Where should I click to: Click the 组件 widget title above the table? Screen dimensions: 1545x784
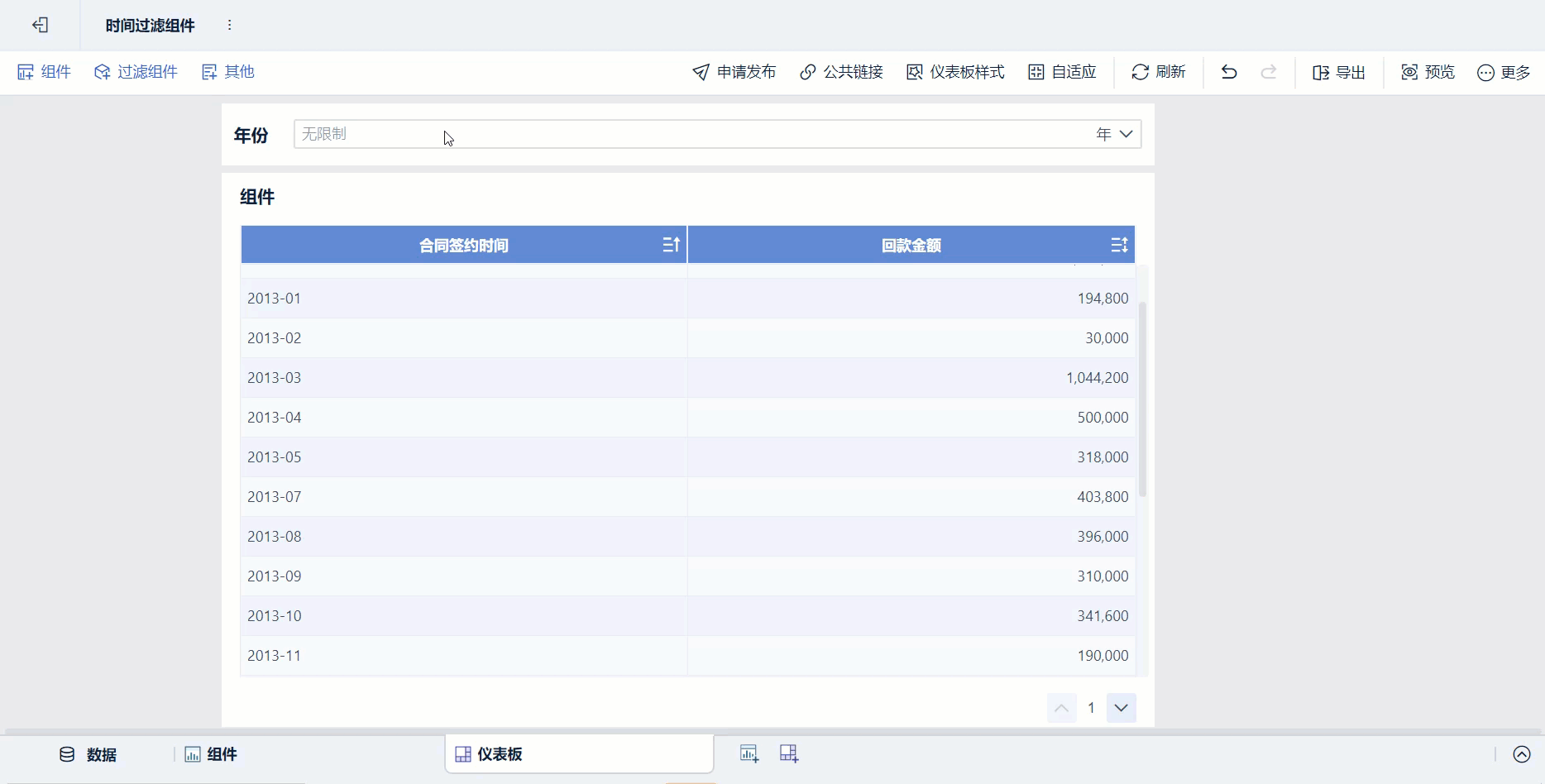(257, 197)
